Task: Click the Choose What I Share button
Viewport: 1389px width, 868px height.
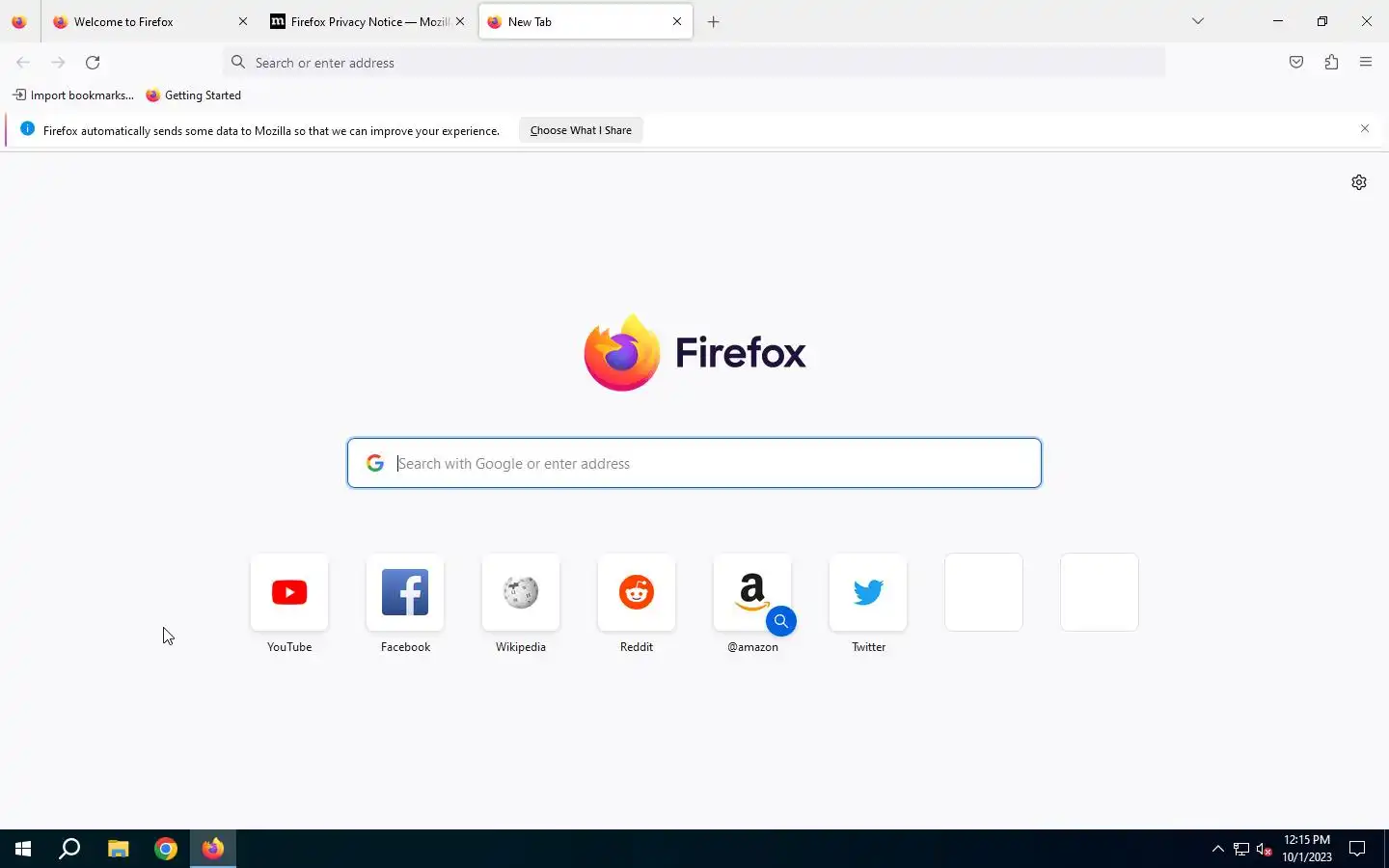Action: [x=581, y=130]
